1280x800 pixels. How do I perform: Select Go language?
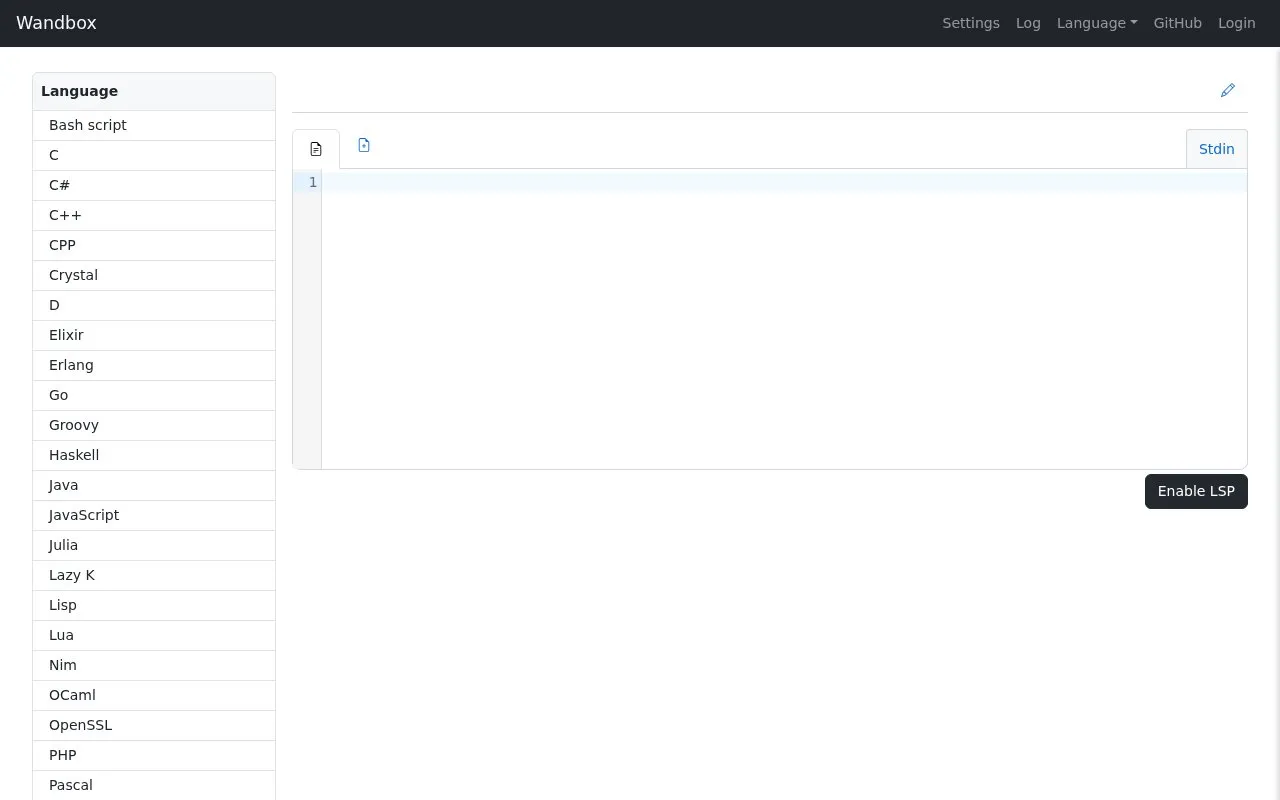pos(154,395)
